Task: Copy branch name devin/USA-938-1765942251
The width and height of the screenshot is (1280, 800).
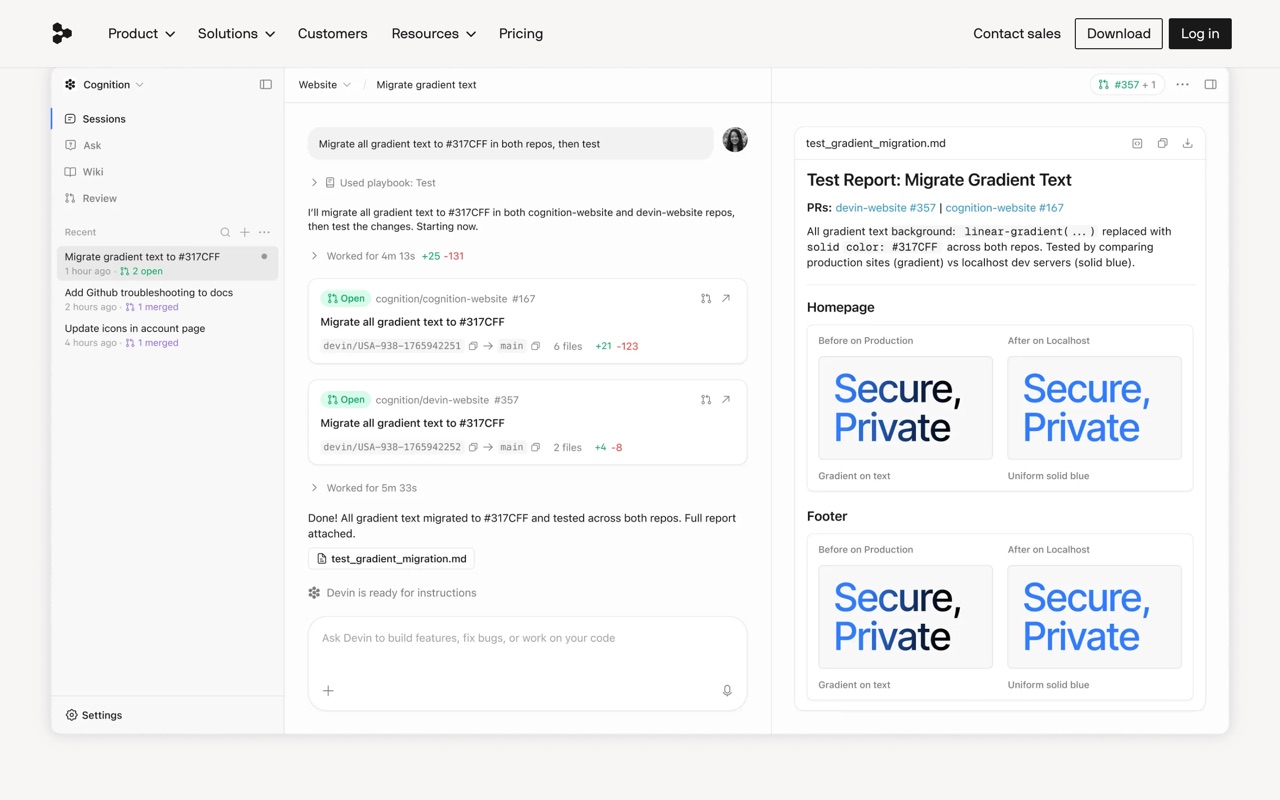Action: (x=473, y=346)
